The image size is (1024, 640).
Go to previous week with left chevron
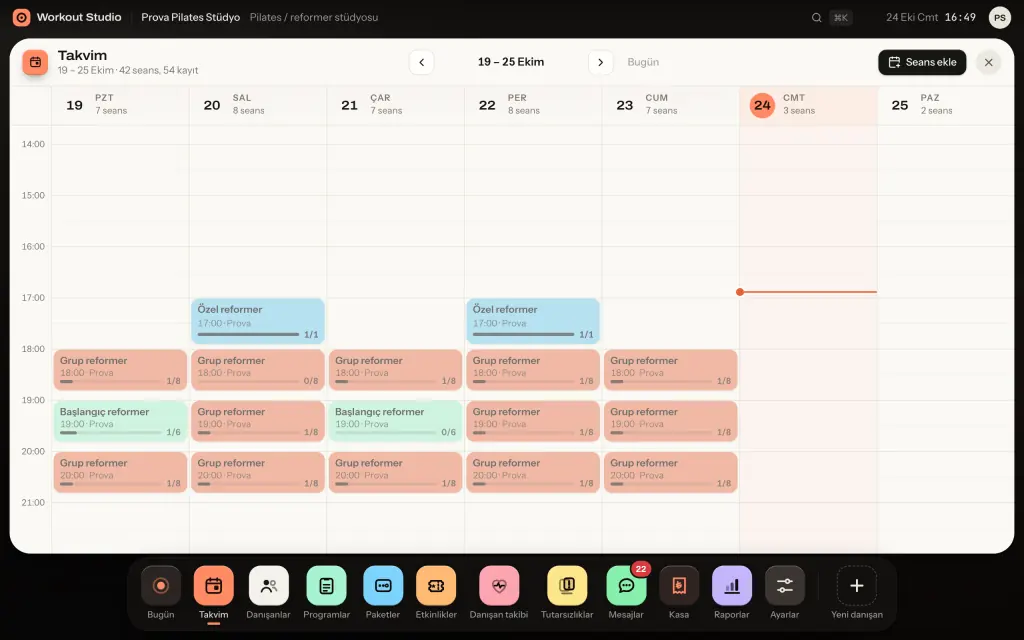(422, 62)
